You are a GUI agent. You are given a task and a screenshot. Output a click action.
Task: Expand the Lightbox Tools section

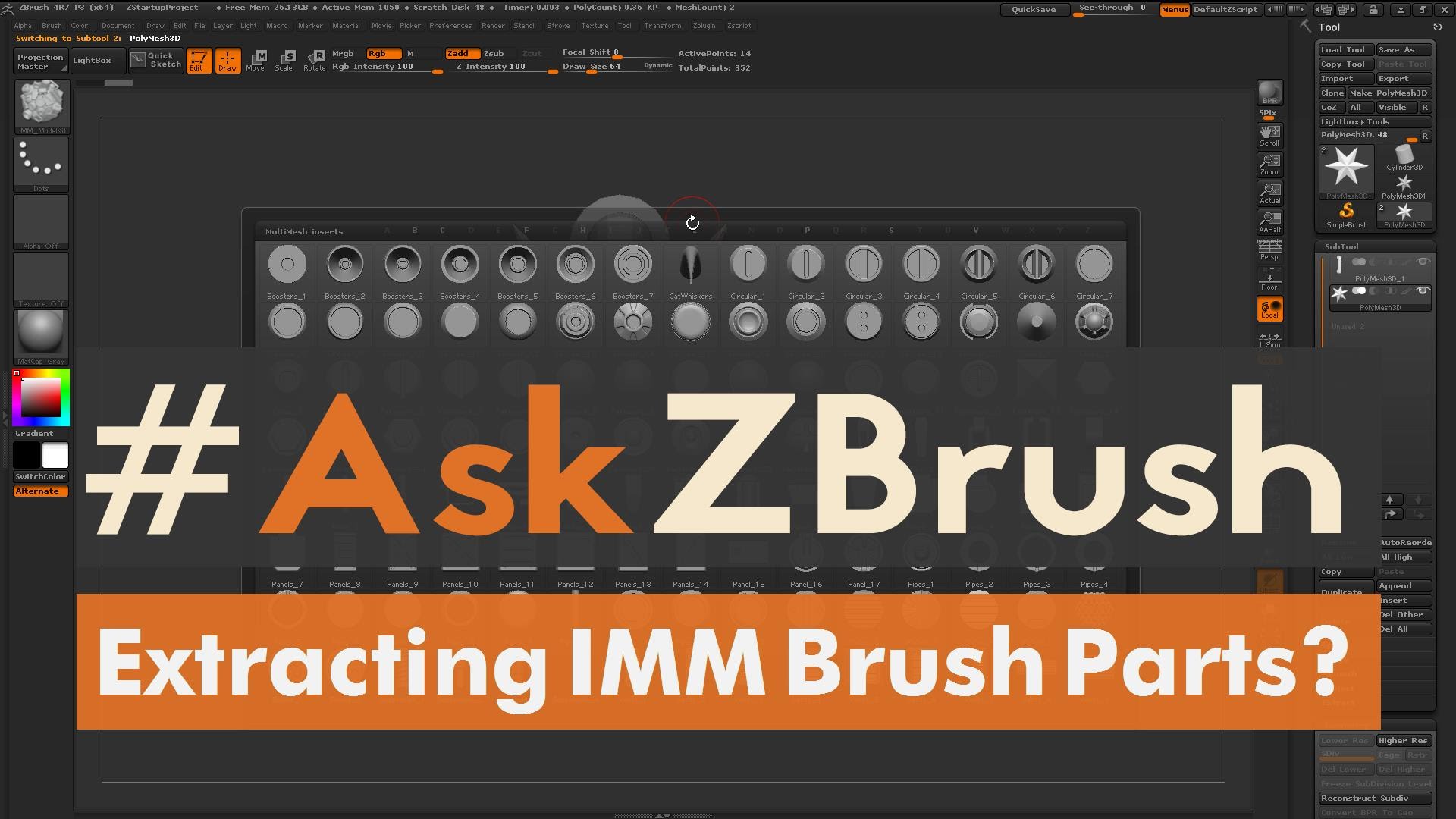pos(1374,121)
